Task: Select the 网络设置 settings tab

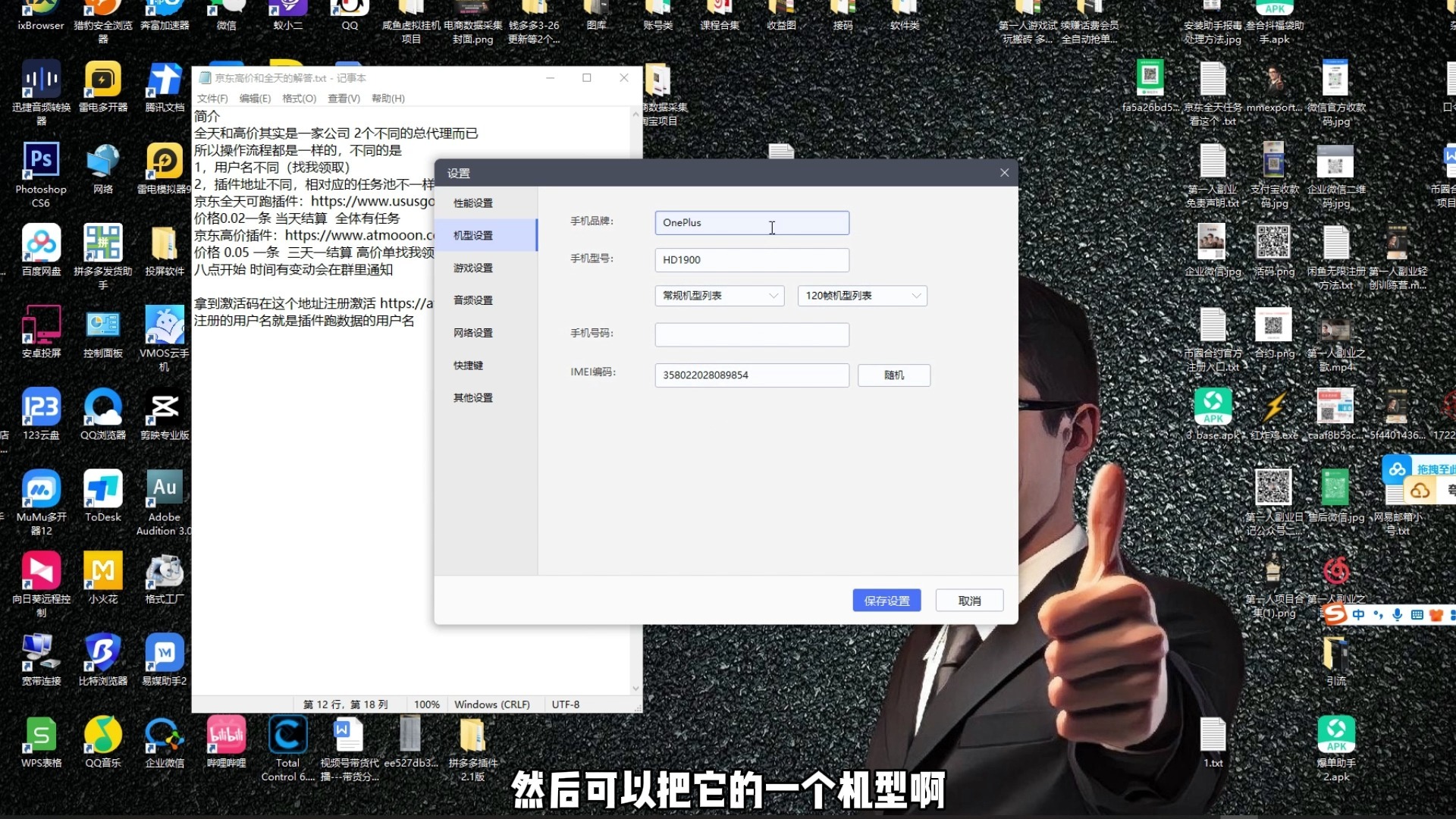Action: (x=472, y=332)
